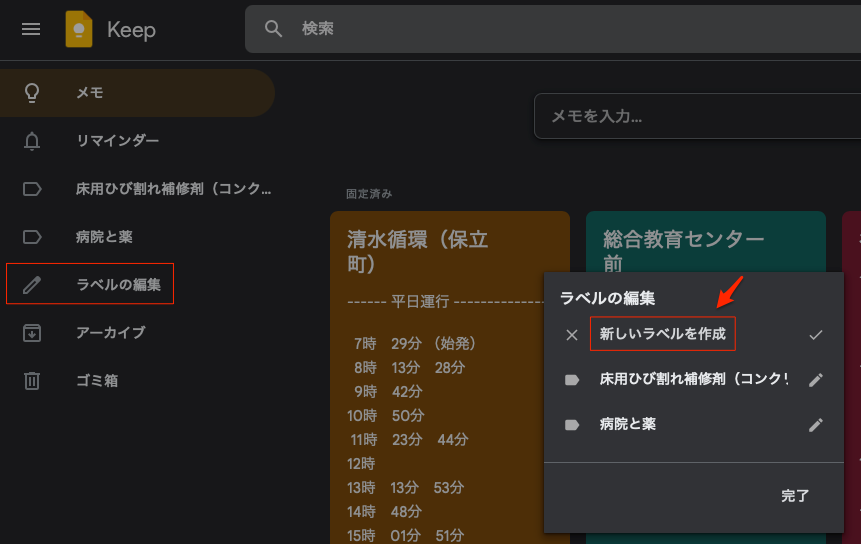
Task: Click label icon beside 床用ひび割れ補修剤 in dialog
Action: click(572, 380)
